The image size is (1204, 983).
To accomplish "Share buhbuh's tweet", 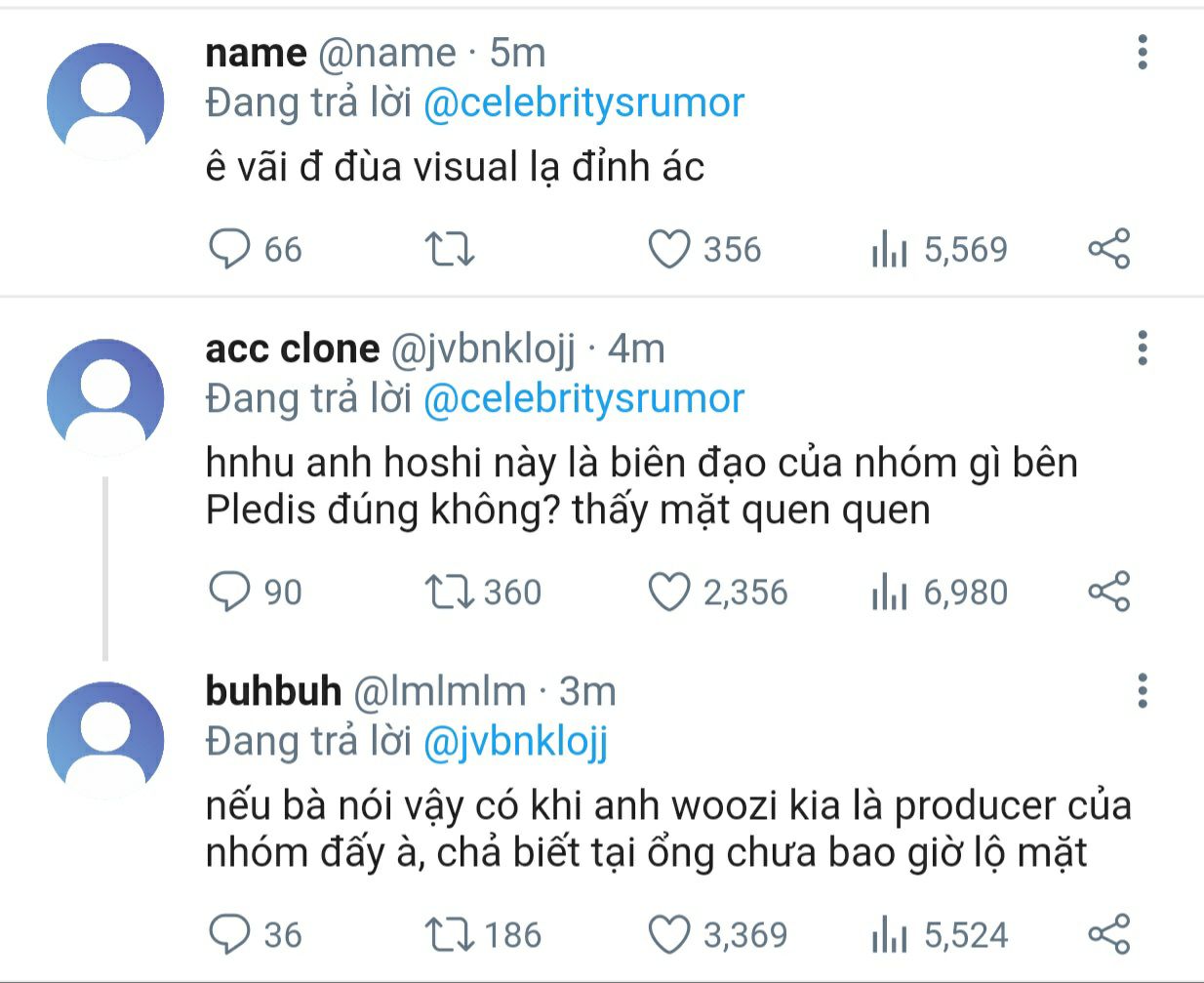I will [1109, 935].
